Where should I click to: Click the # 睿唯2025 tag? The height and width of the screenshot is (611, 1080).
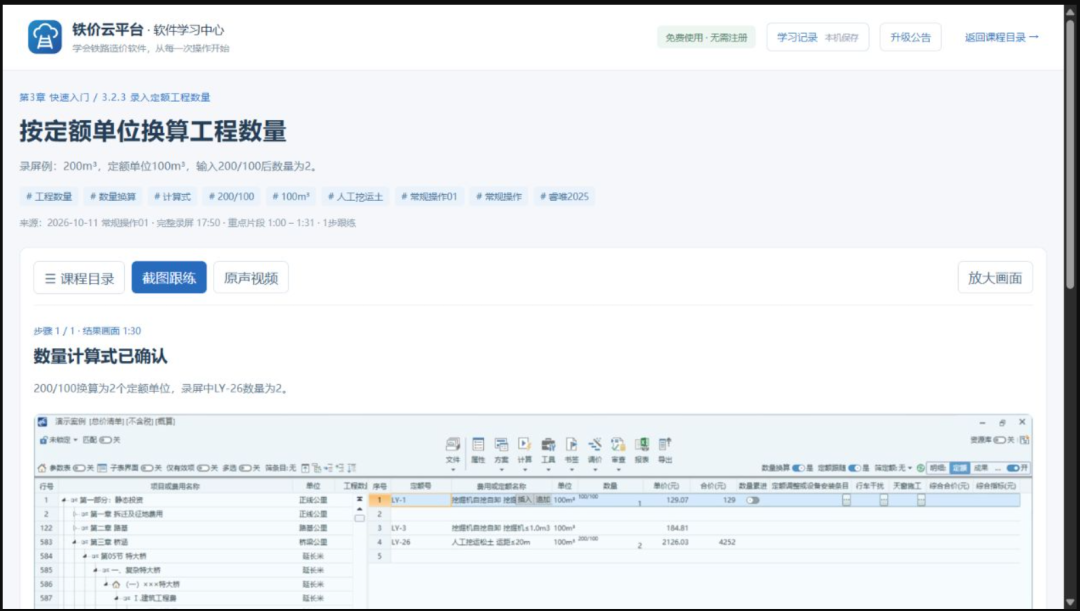pyautogui.click(x=565, y=196)
